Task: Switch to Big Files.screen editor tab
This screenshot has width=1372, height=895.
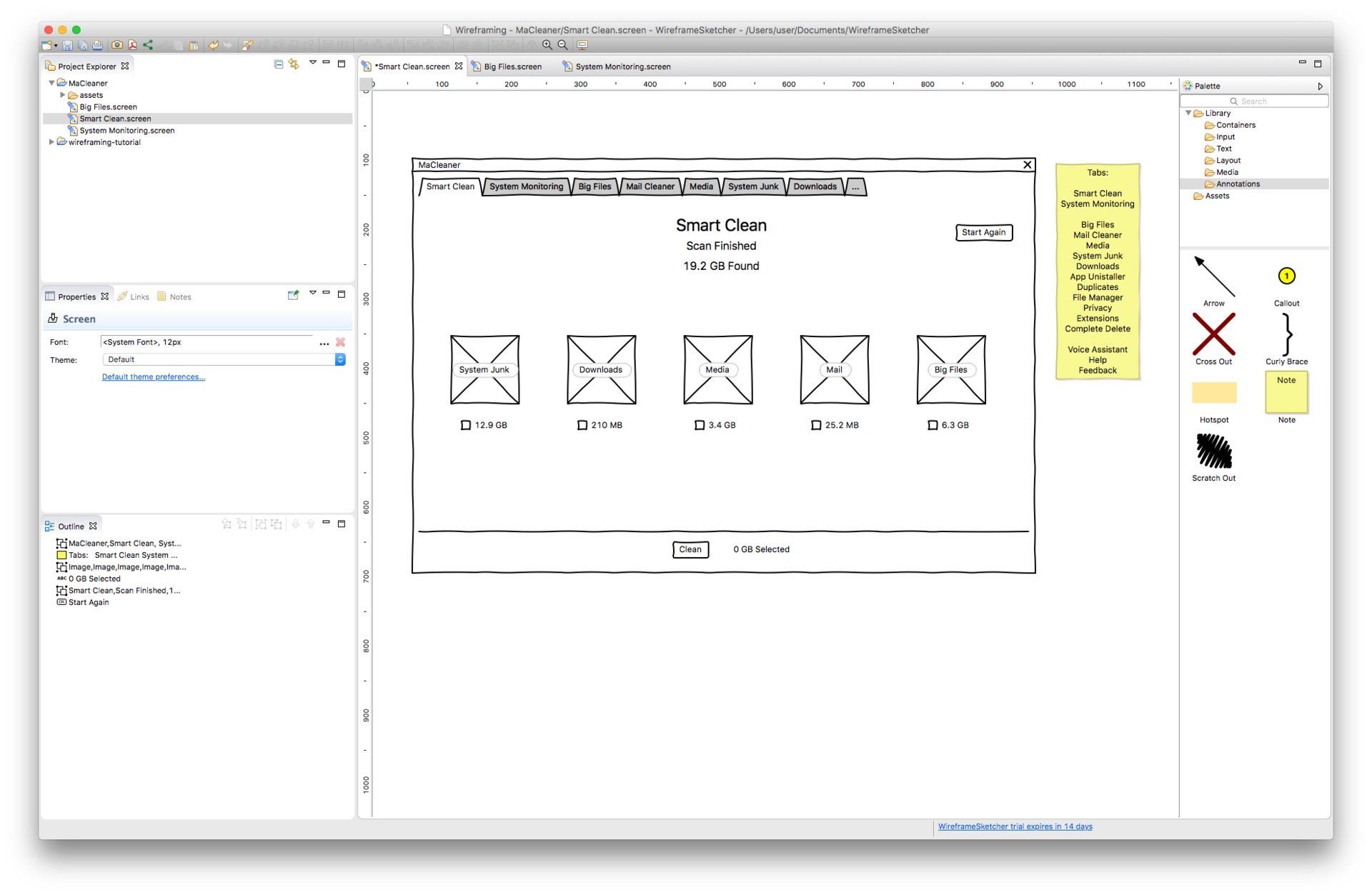Action: pos(512,66)
